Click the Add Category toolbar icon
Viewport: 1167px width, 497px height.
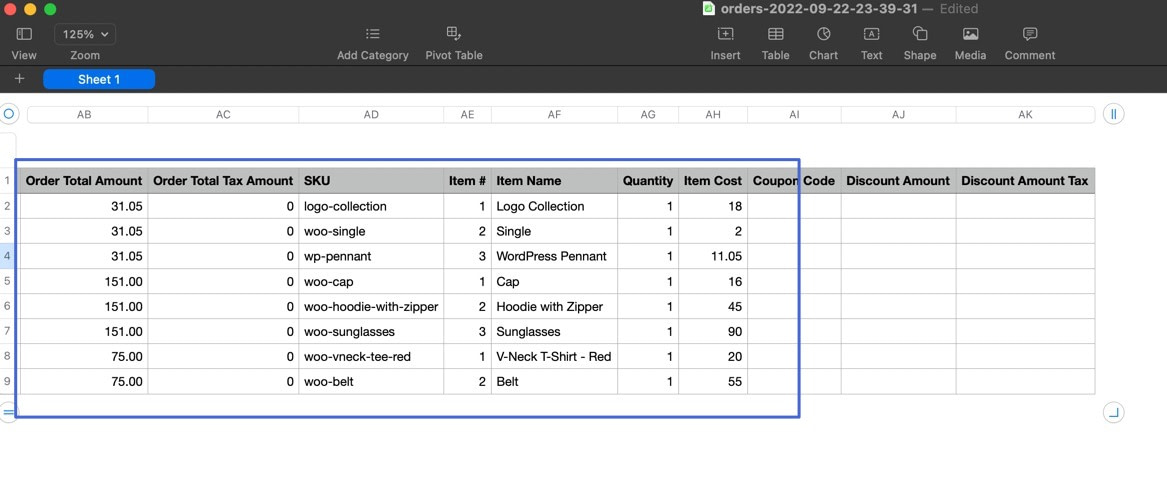[x=373, y=34]
